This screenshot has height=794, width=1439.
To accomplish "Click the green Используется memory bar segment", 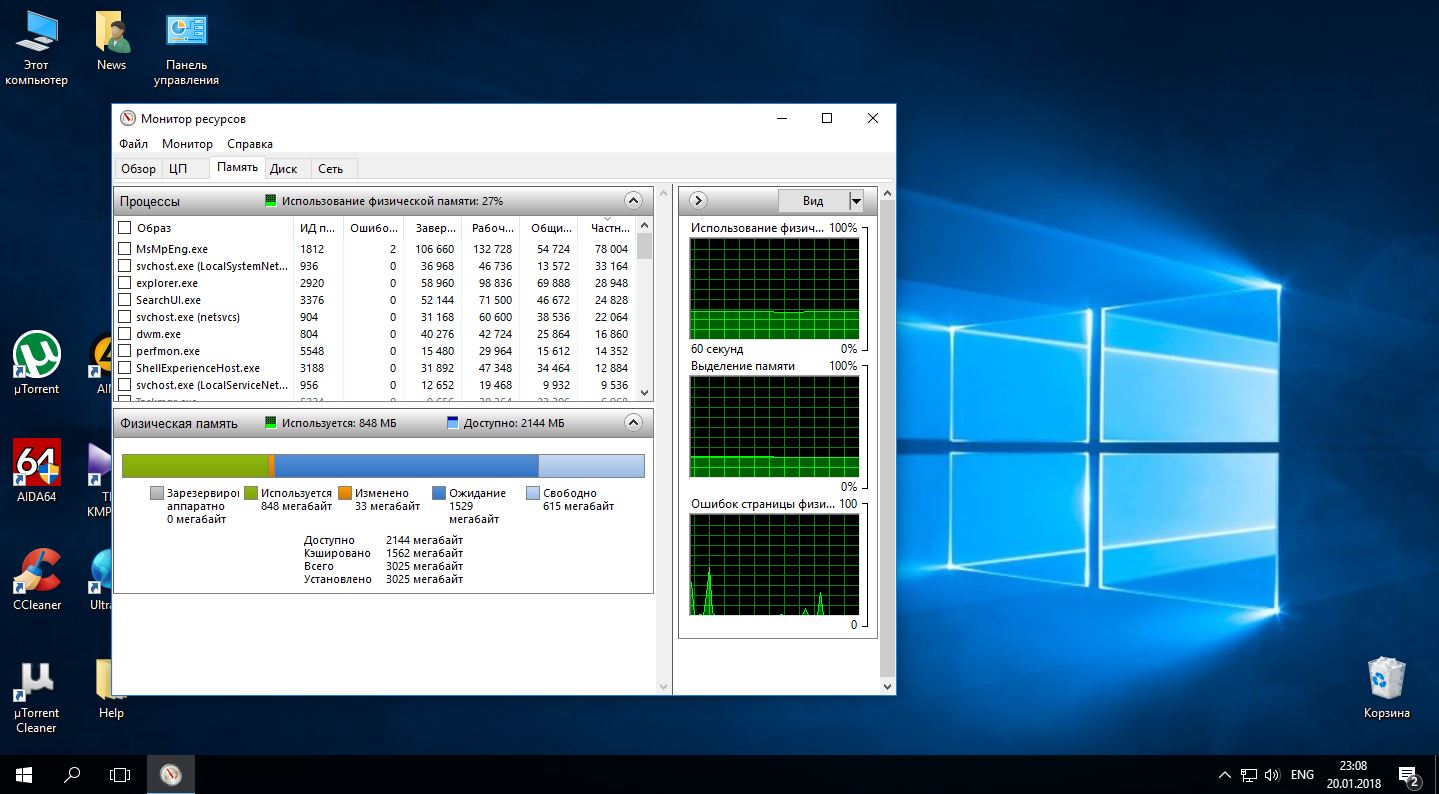I will click(x=195, y=466).
